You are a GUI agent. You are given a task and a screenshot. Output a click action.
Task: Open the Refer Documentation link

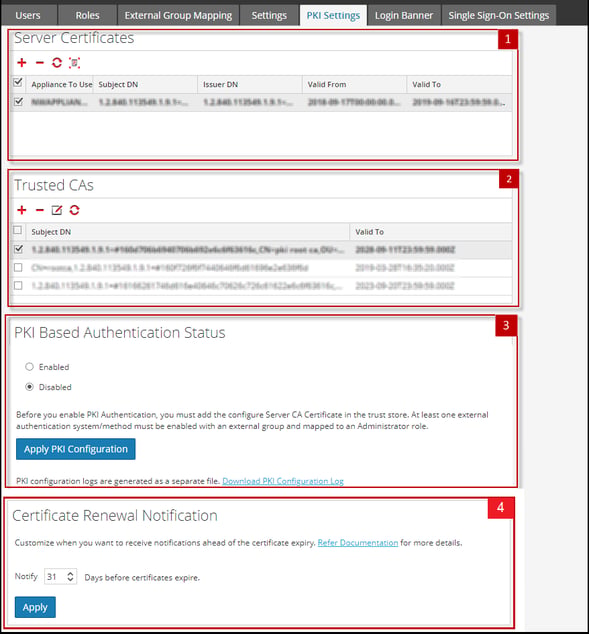pyautogui.click(x=358, y=543)
